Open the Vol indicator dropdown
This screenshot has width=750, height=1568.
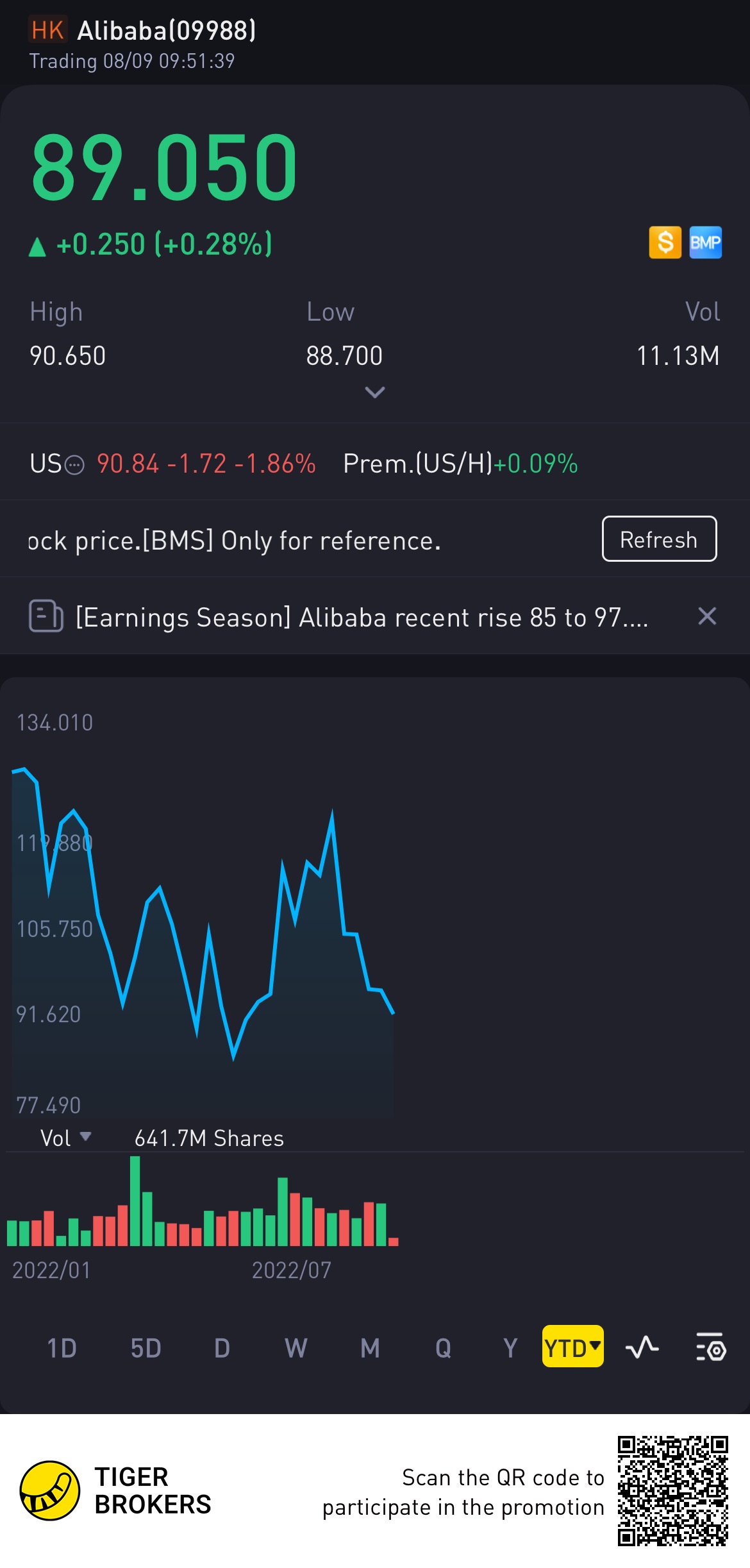pos(65,1138)
